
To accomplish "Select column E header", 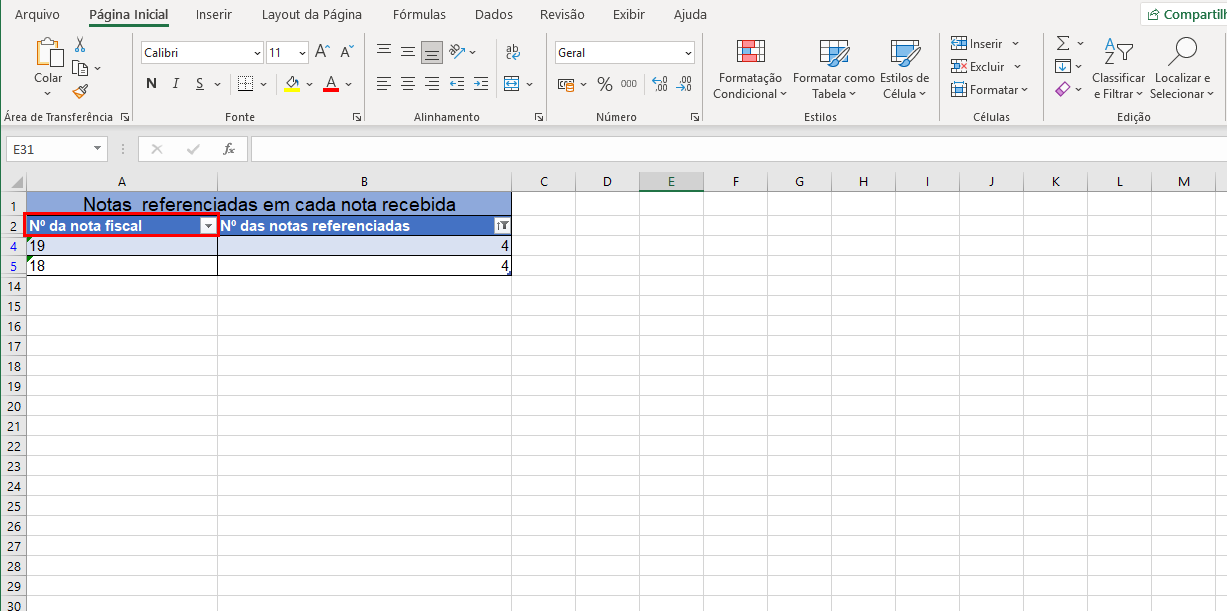I will point(671,181).
